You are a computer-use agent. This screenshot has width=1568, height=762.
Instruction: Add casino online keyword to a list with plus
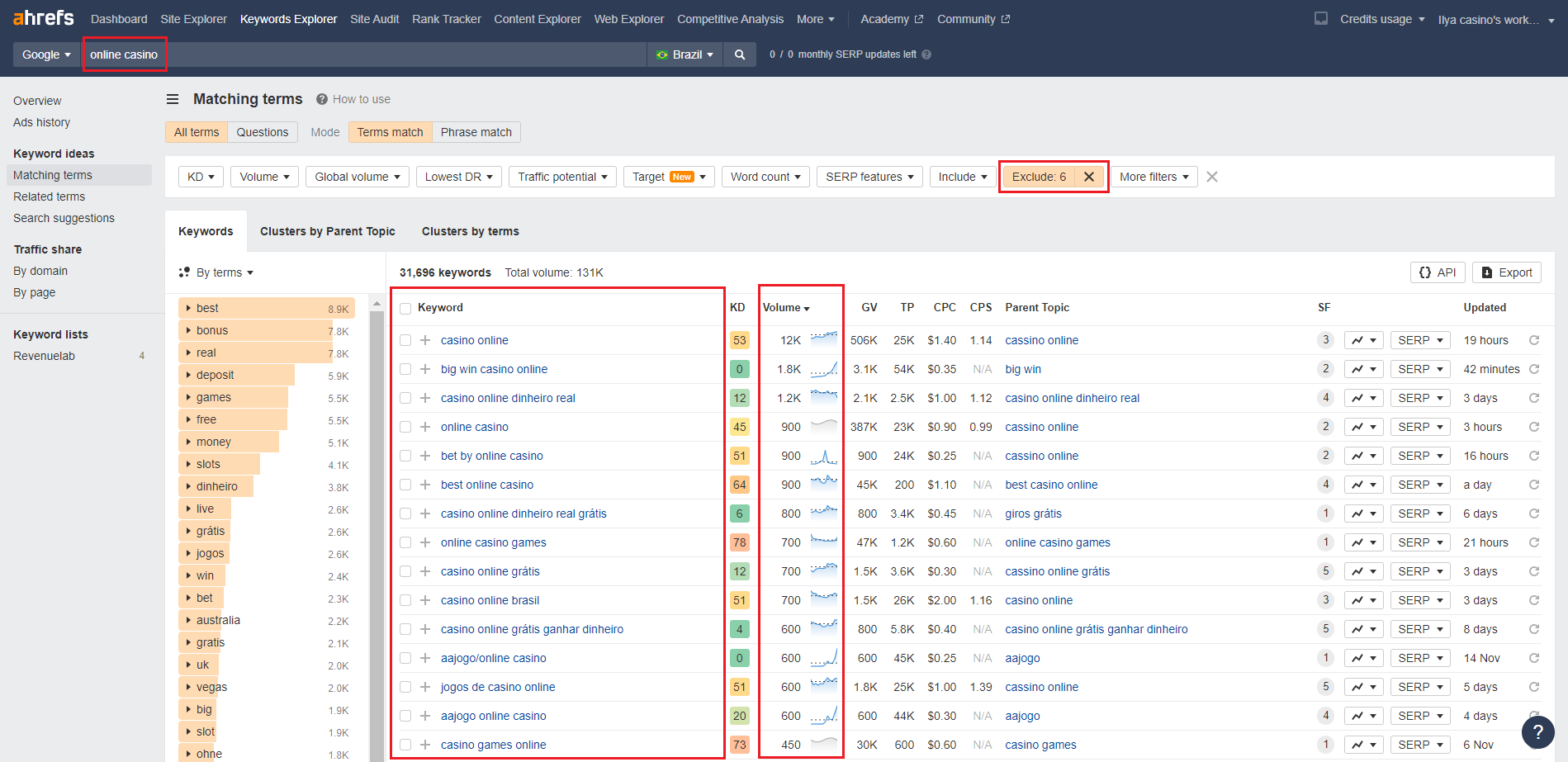pyautogui.click(x=425, y=340)
